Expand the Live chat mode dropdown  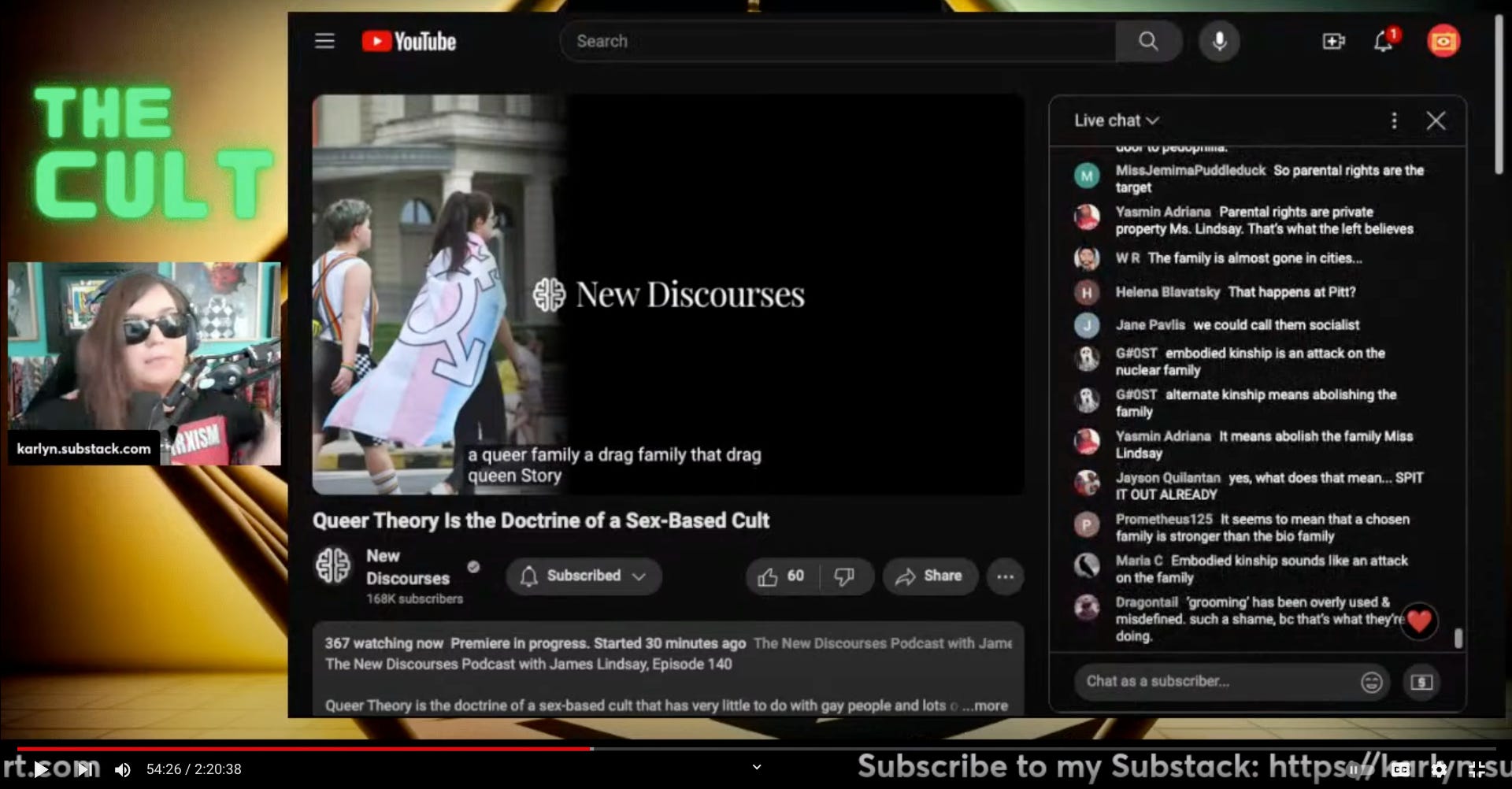coord(1117,120)
